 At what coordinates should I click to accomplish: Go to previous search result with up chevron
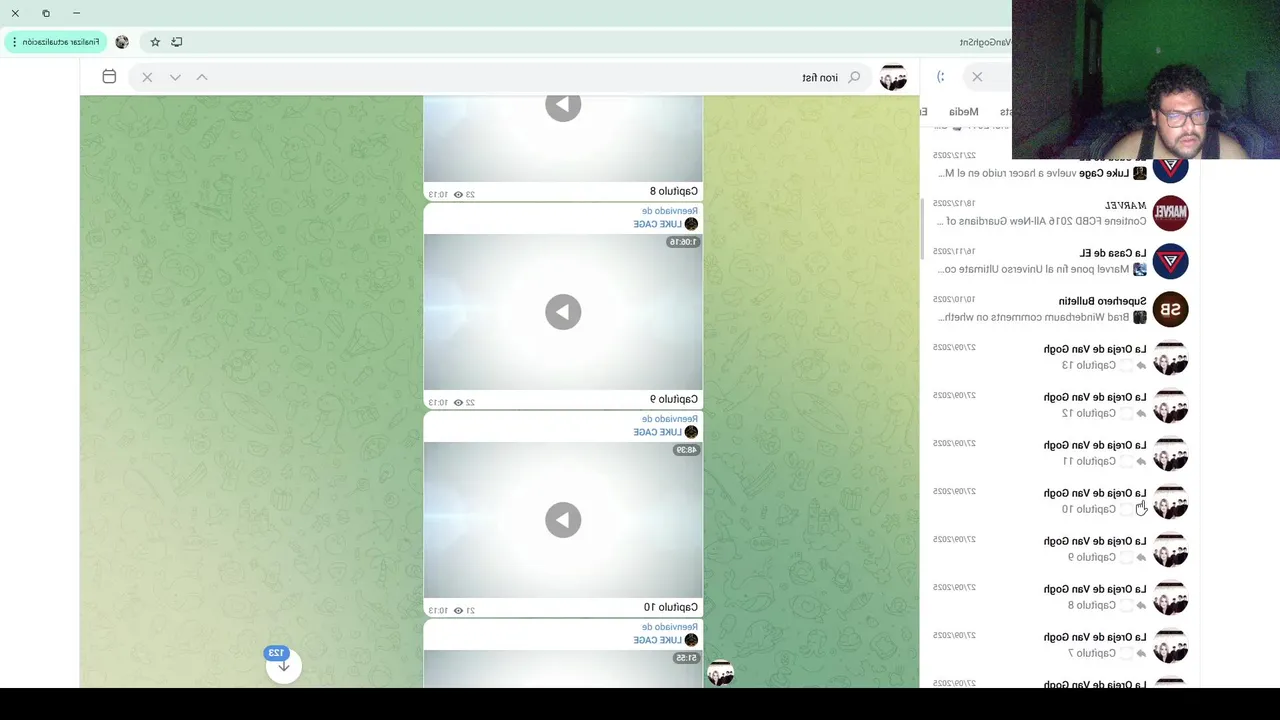(202, 77)
